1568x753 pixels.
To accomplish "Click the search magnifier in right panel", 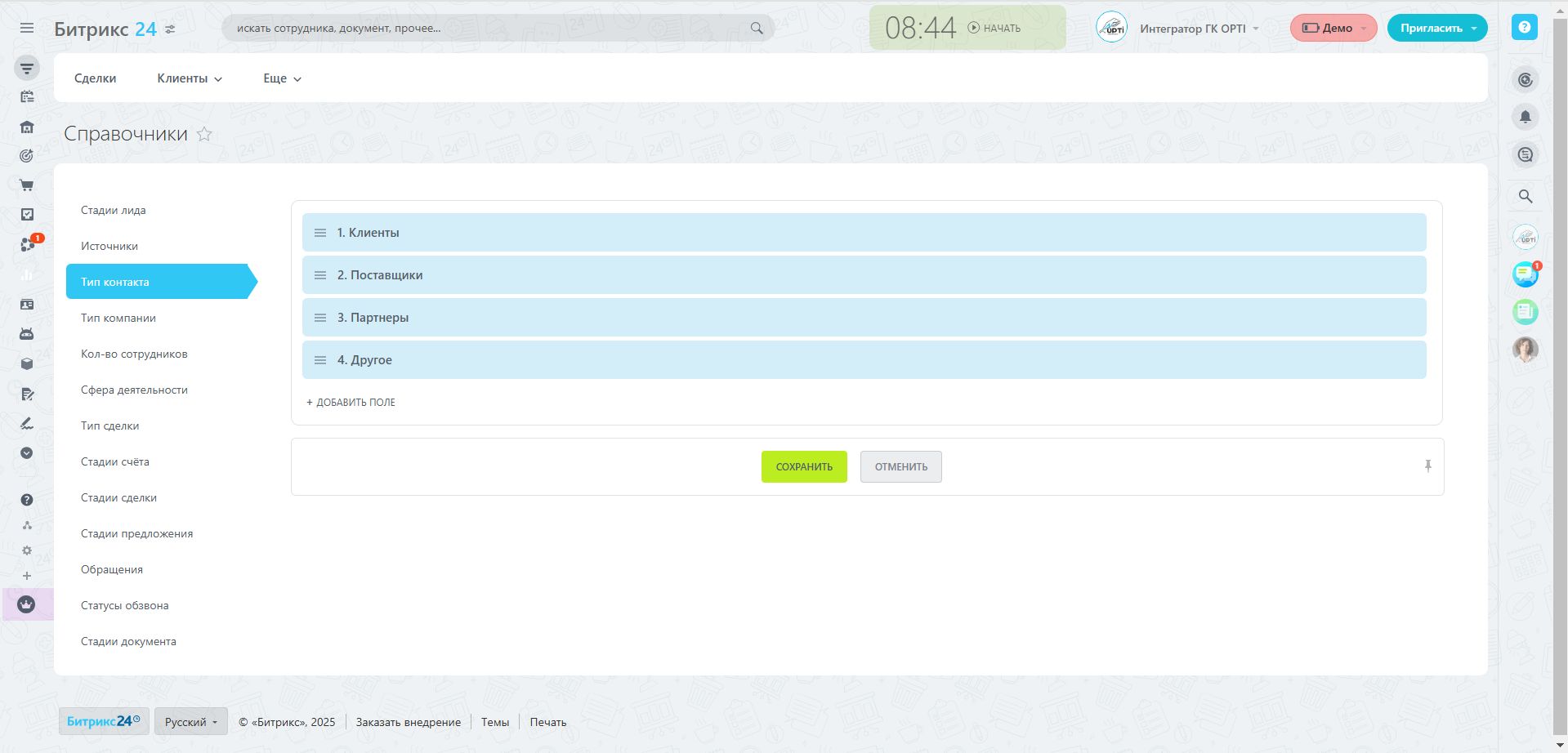I will pyautogui.click(x=1526, y=196).
